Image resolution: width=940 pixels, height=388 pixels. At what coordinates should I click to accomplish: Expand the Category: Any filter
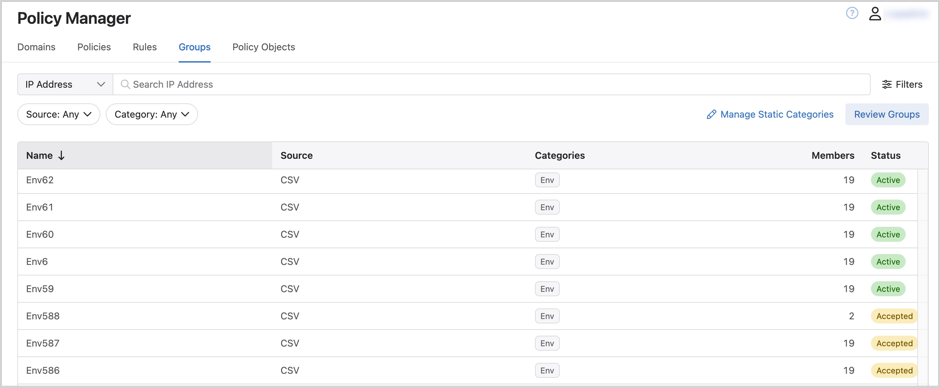click(152, 114)
